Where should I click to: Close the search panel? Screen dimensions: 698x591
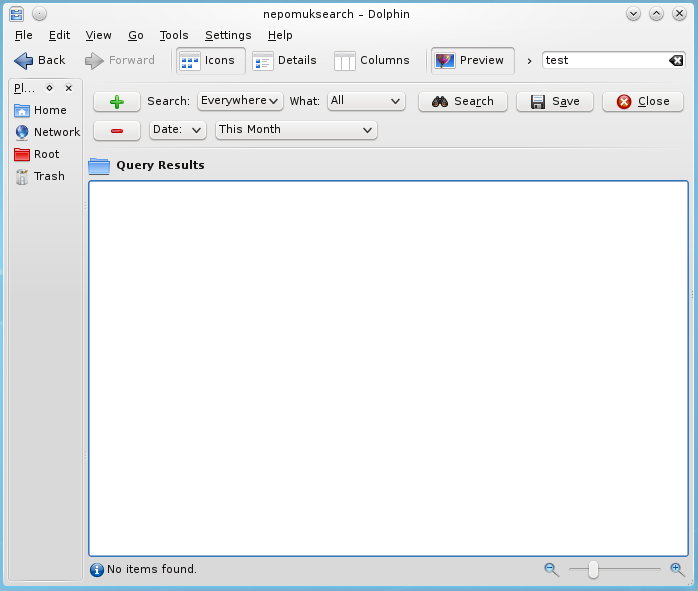pyautogui.click(x=643, y=101)
